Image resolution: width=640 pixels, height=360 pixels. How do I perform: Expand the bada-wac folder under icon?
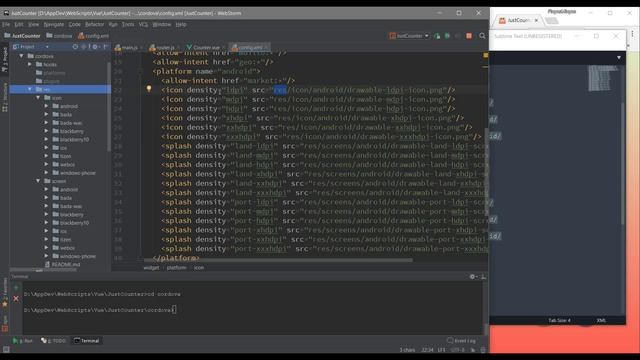pos(46,123)
